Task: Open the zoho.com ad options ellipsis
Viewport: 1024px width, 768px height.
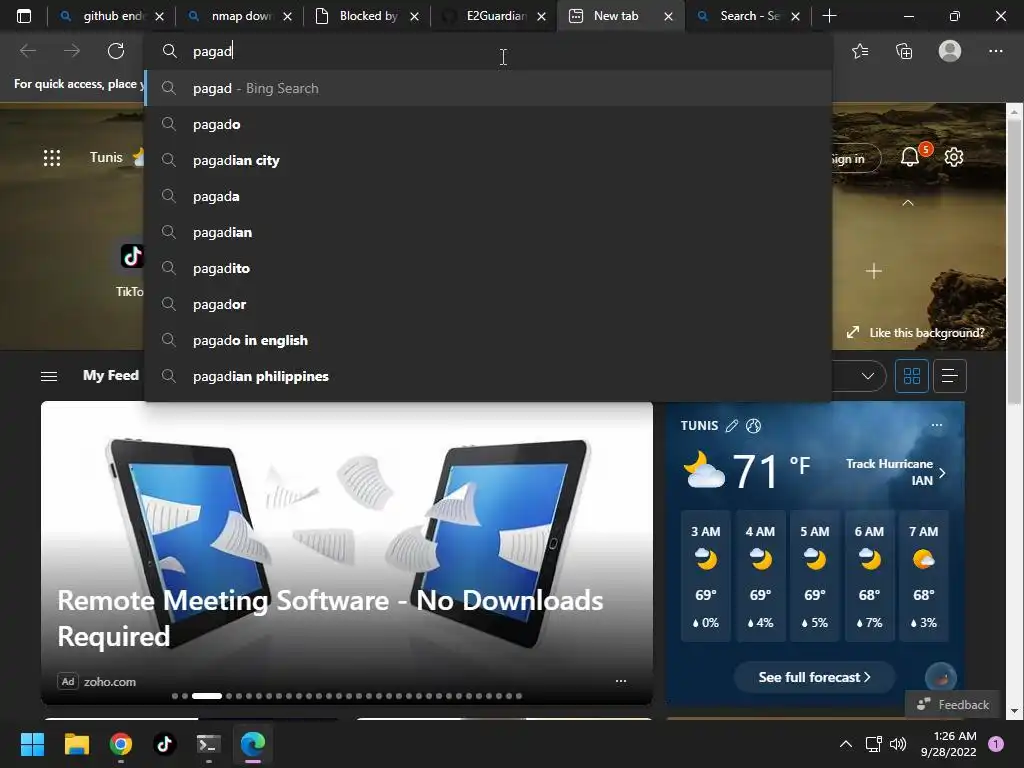Action: [621, 681]
